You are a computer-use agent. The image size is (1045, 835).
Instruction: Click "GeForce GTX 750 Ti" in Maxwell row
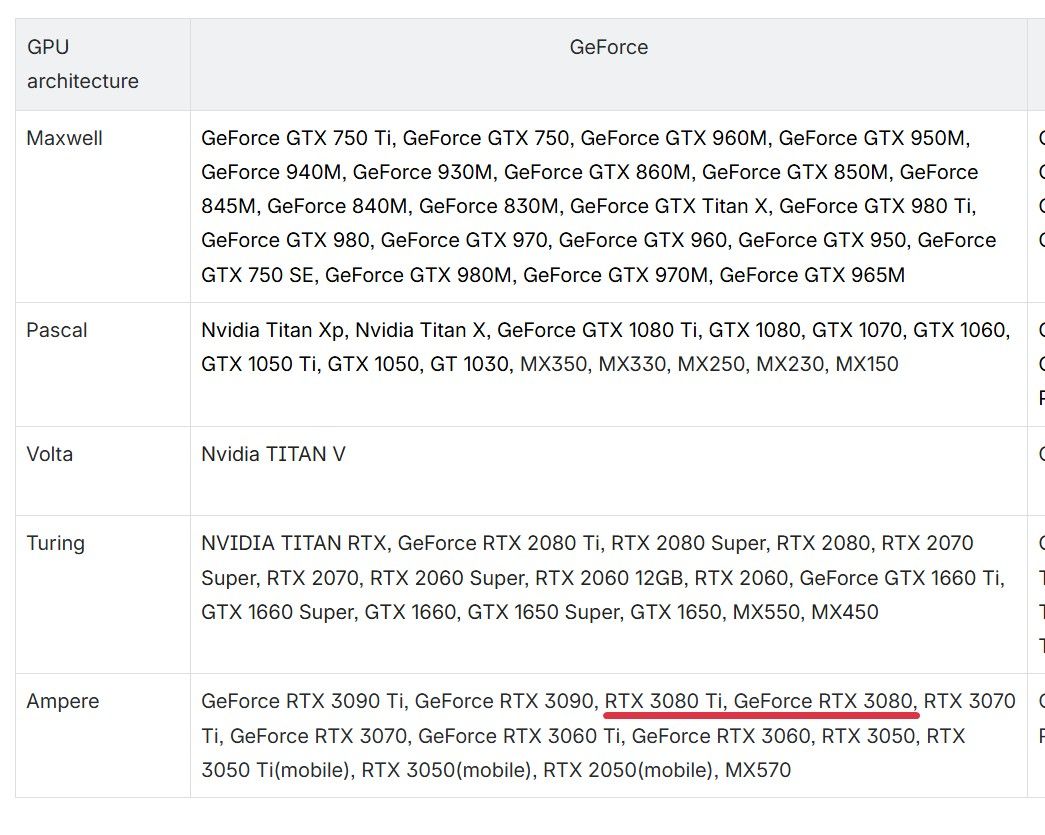click(x=296, y=138)
